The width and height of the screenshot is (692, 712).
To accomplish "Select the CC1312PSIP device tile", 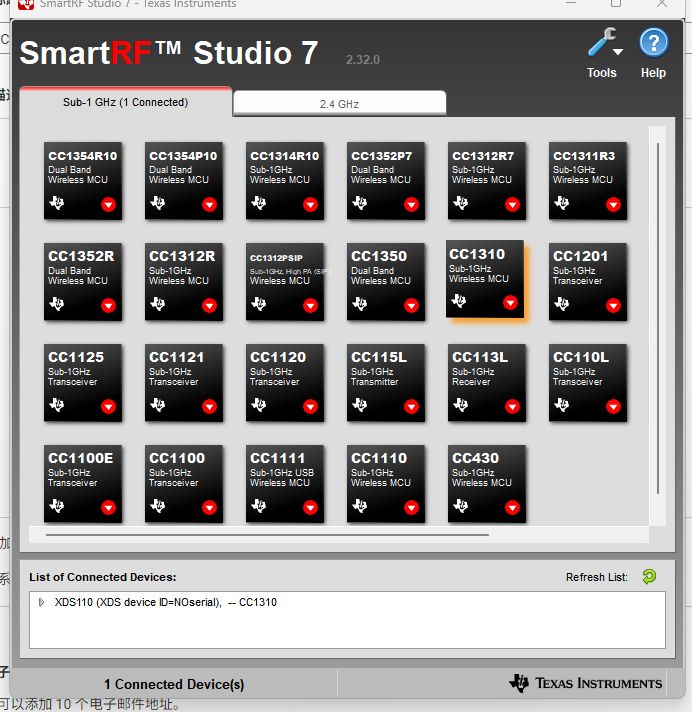I will (285, 282).
